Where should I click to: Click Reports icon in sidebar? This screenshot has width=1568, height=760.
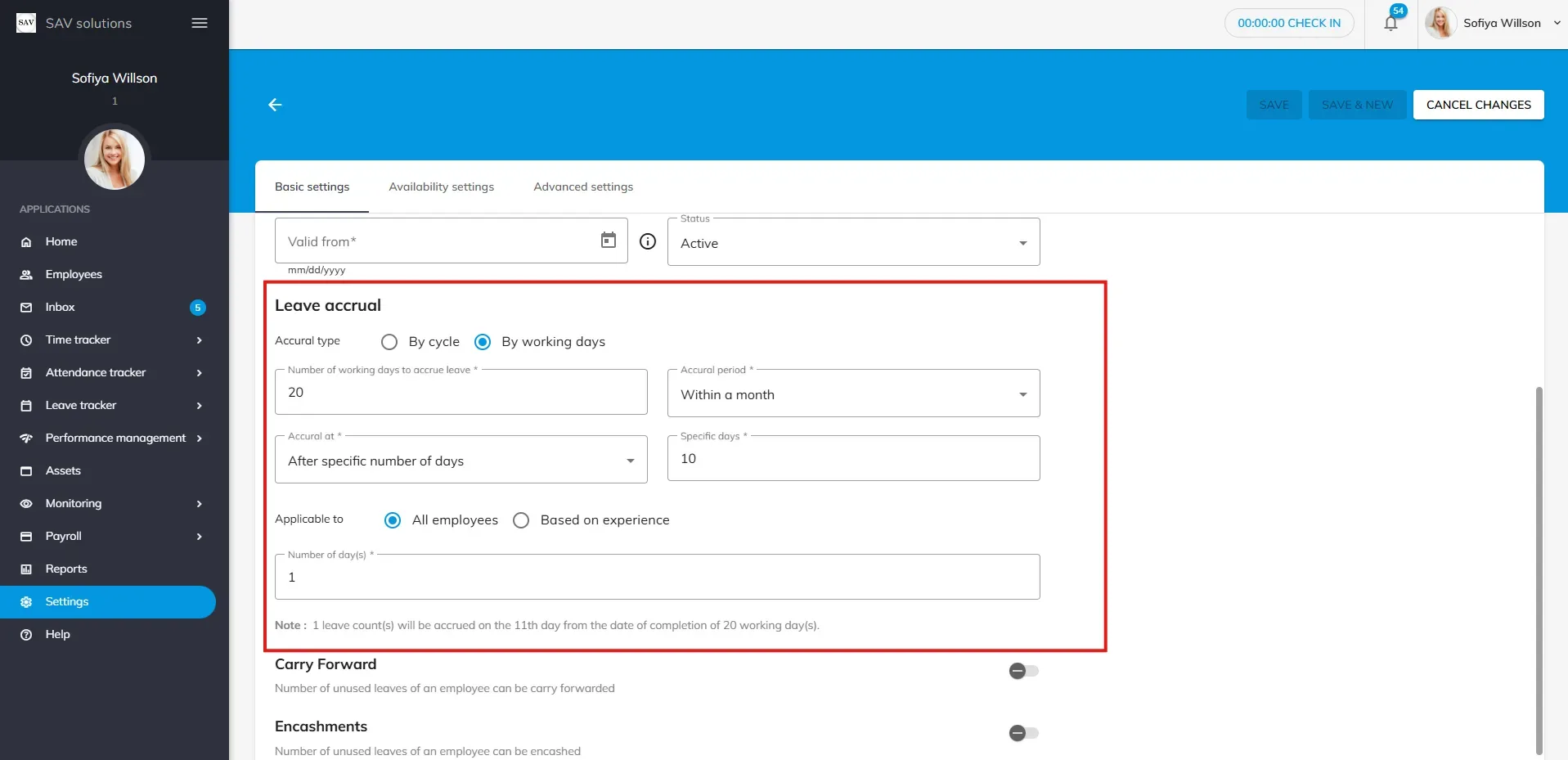click(26, 569)
